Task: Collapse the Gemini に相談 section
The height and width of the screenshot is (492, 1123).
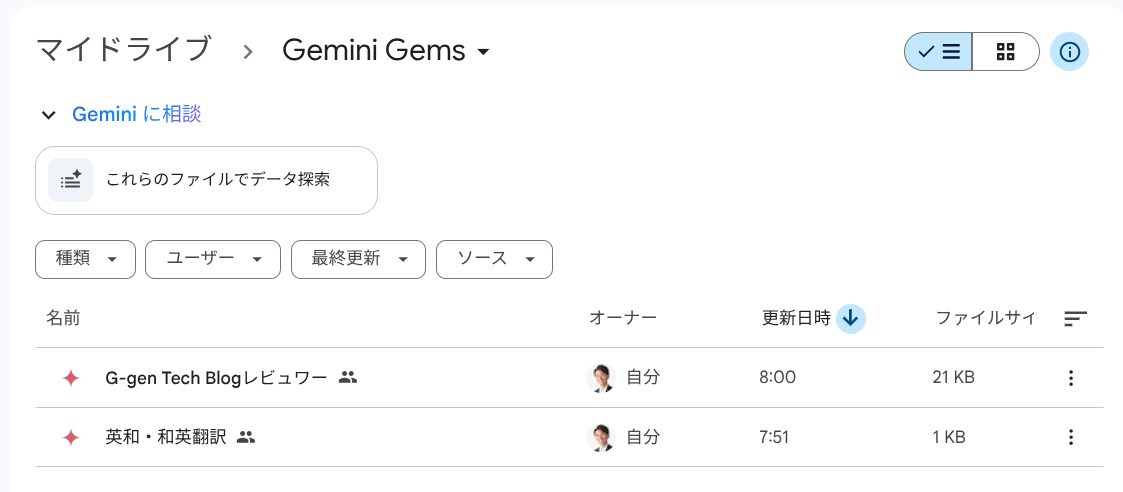Action: pyautogui.click(x=48, y=115)
